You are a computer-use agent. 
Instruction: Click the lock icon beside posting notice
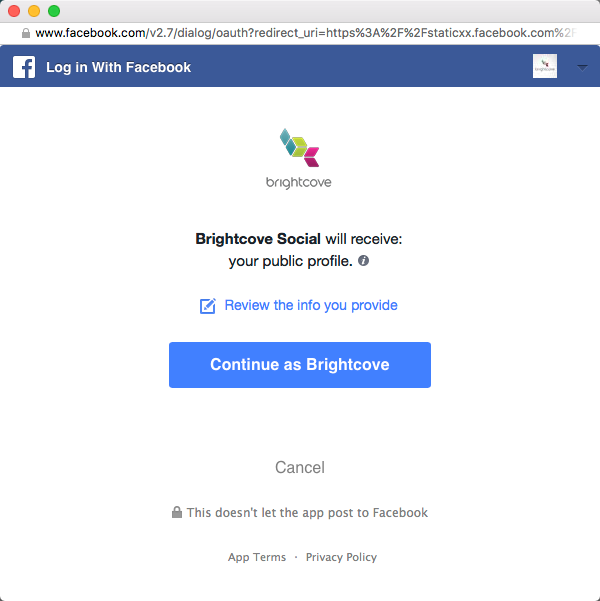pos(177,512)
